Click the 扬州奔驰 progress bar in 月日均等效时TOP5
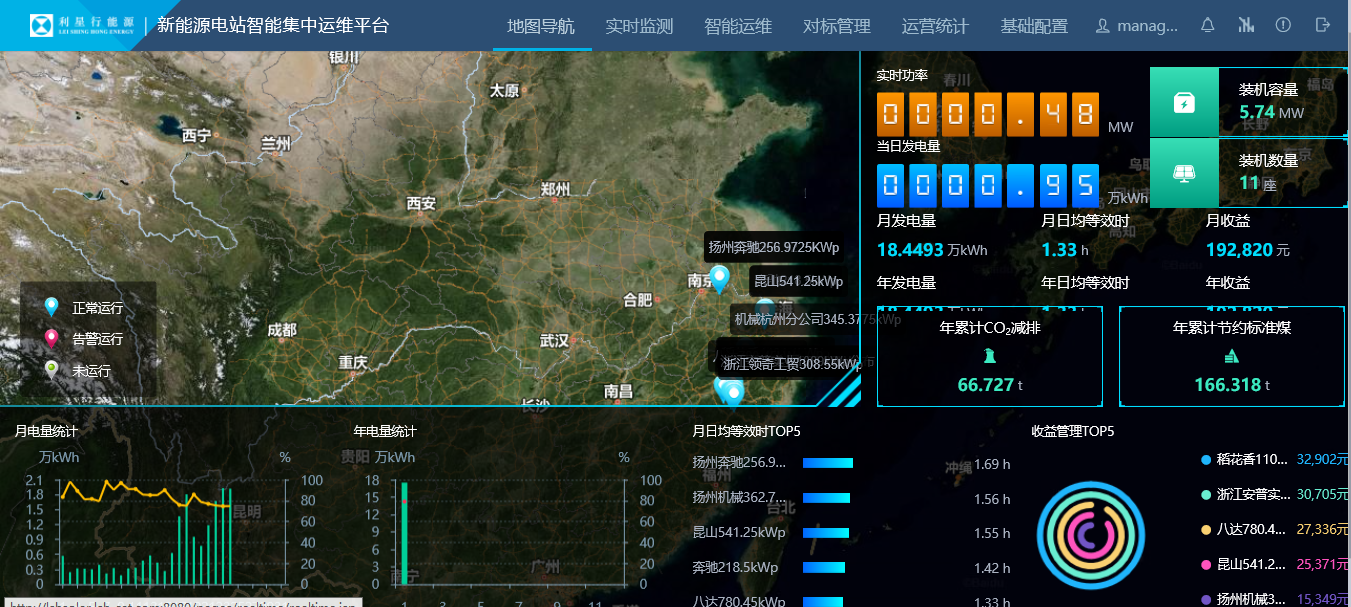This screenshot has height=607, width=1351. pyautogui.click(x=827, y=463)
